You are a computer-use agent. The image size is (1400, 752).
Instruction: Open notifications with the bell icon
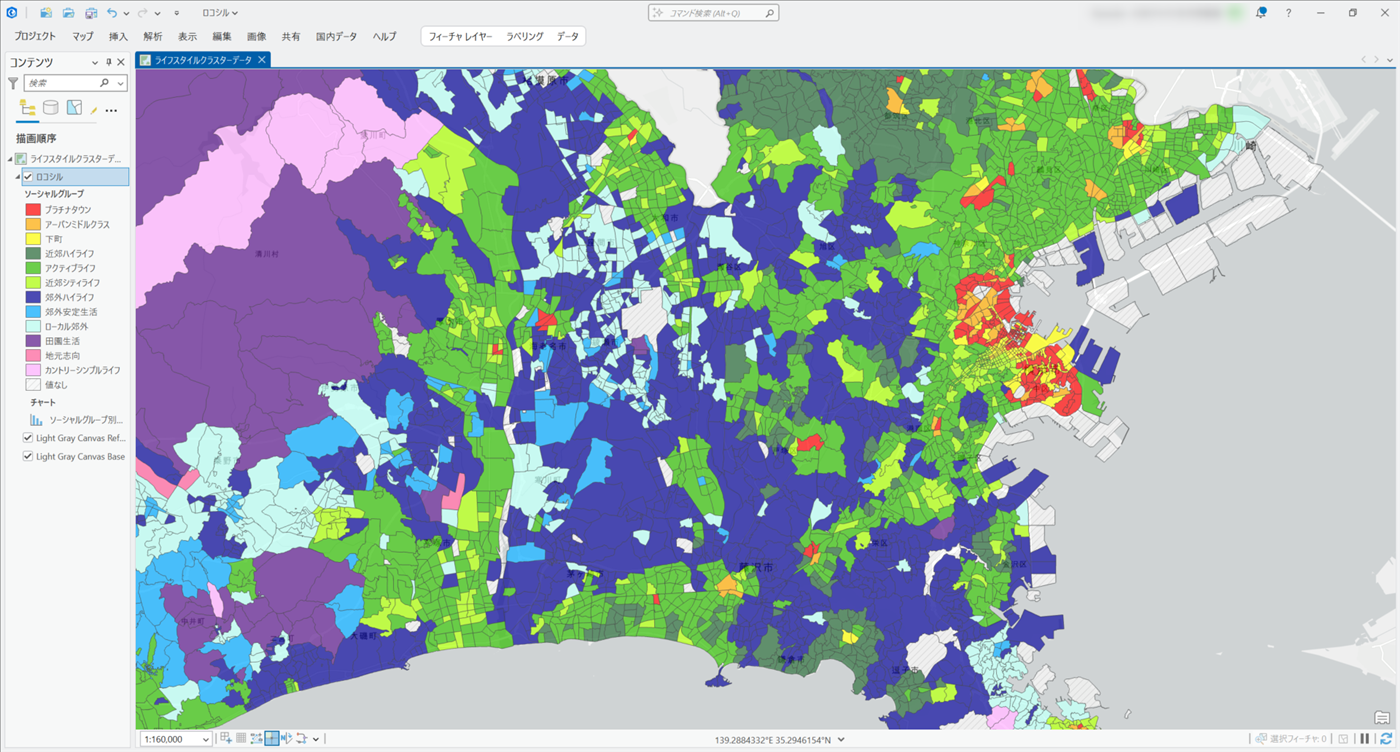[x=1261, y=13]
